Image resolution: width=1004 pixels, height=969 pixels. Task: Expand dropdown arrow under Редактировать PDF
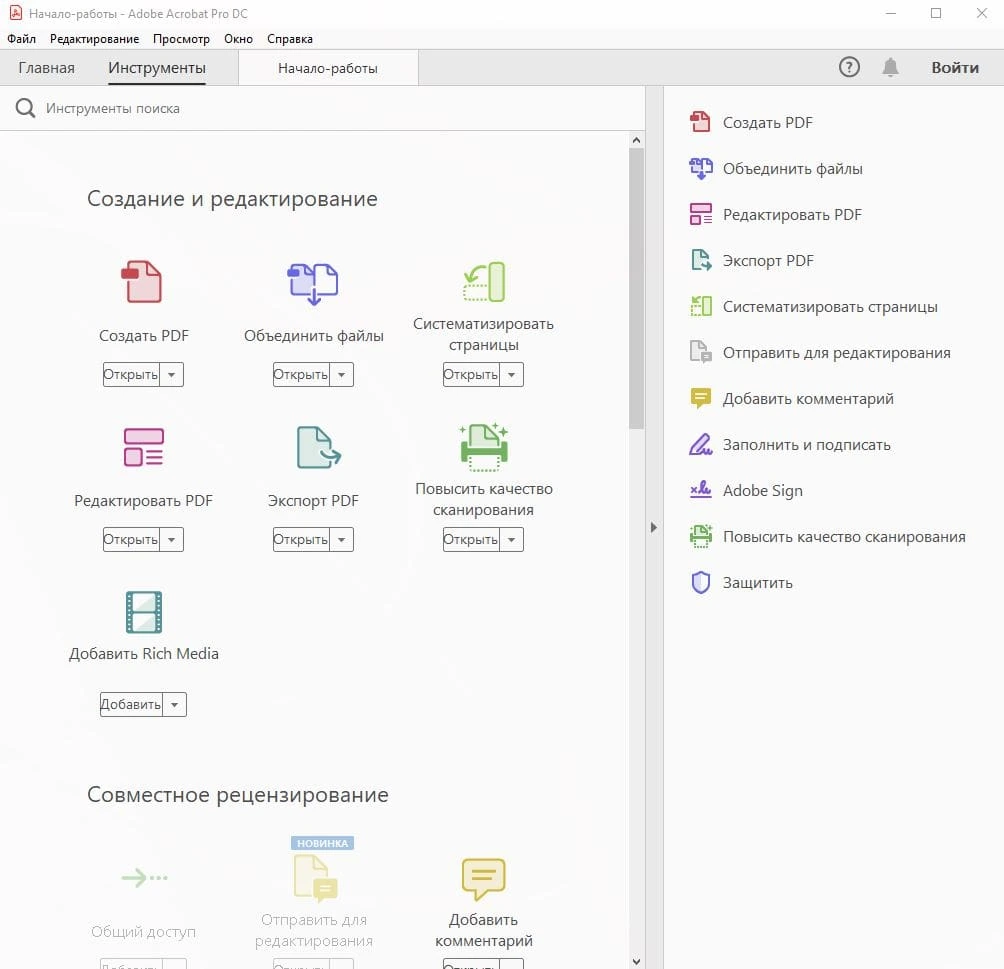tap(172, 539)
